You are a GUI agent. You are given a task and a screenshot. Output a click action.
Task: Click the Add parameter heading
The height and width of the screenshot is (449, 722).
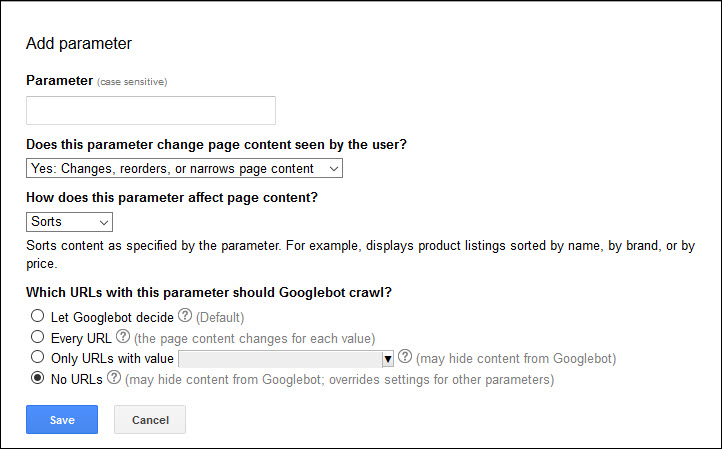(x=79, y=43)
